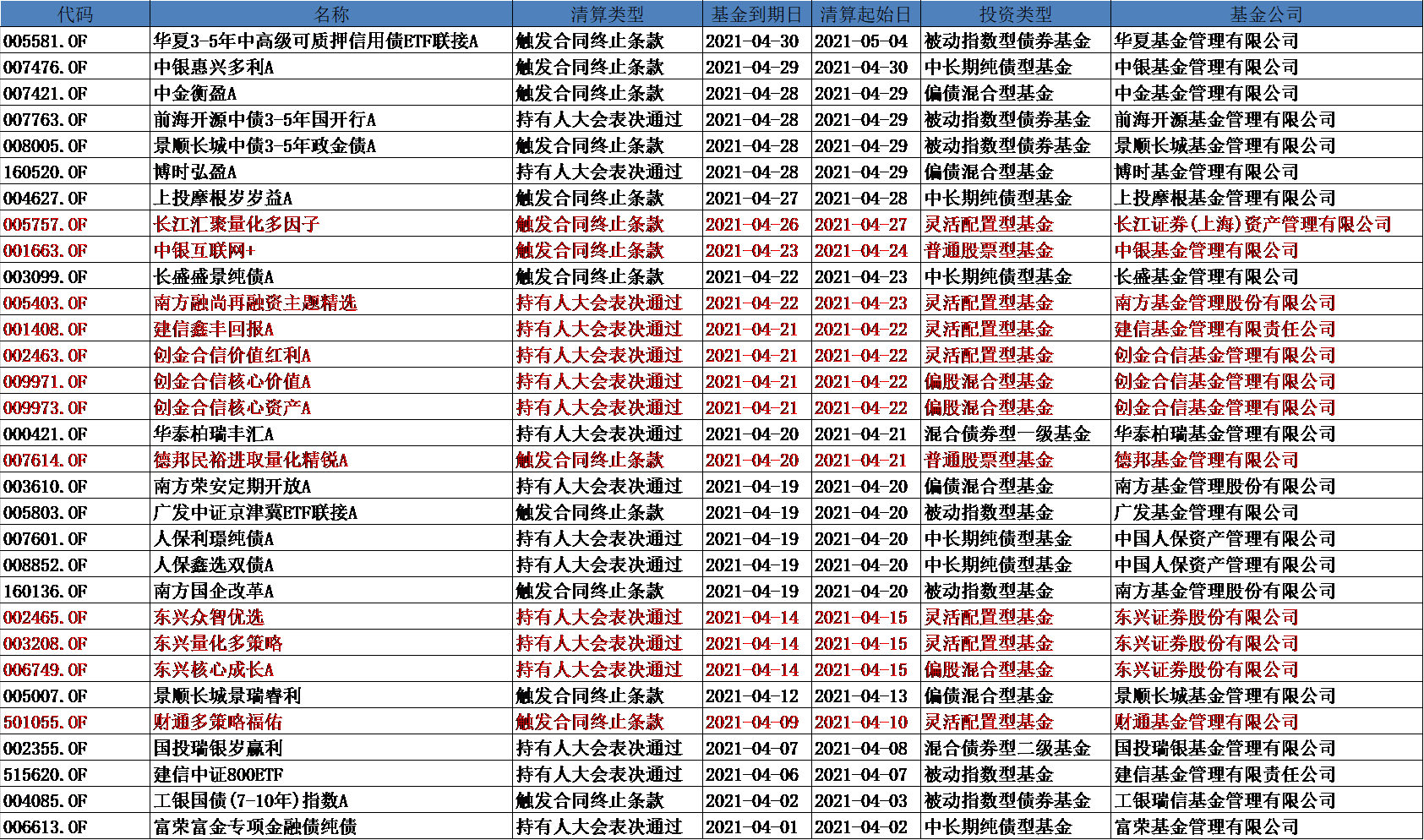Click fund code 003610.OF

click(46, 487)
